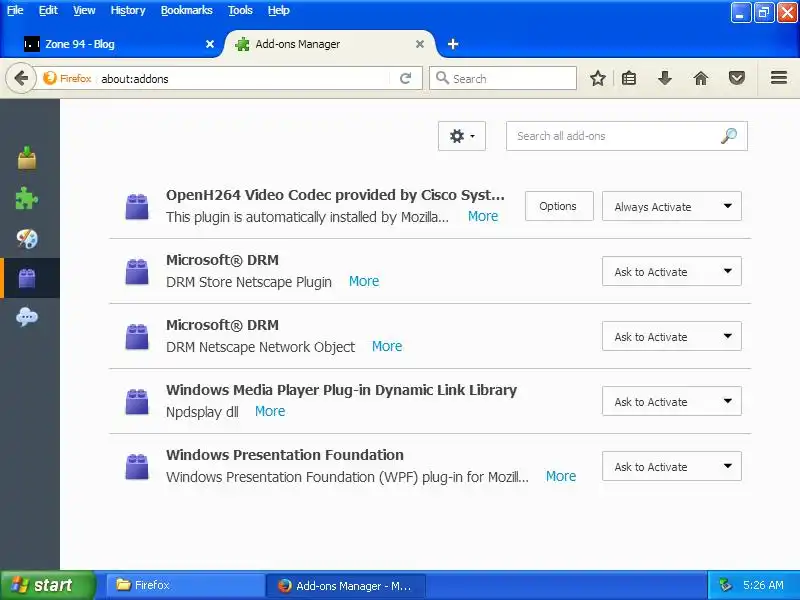Open the File menu

coord(15,10)
